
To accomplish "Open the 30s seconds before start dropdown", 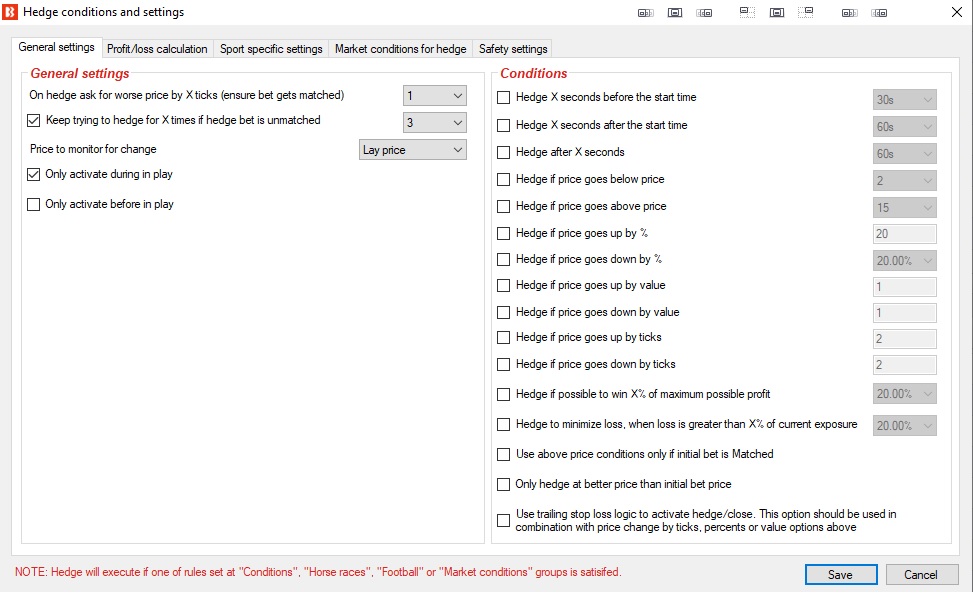I will pos(905,99).
